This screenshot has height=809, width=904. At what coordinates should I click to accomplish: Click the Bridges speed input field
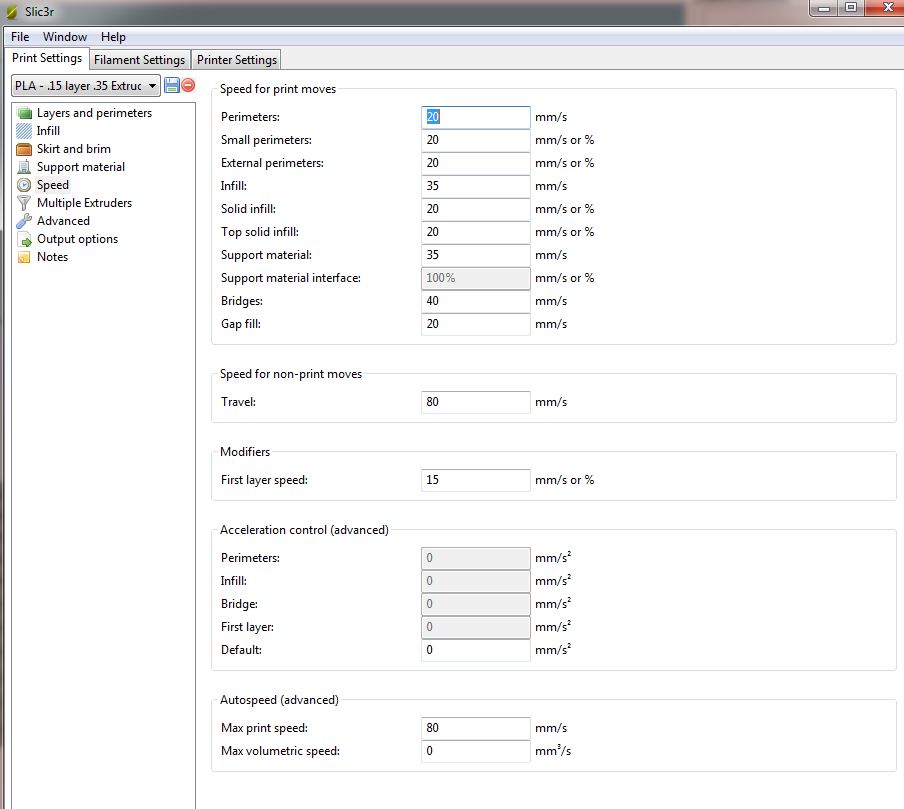tap(475, 301)
